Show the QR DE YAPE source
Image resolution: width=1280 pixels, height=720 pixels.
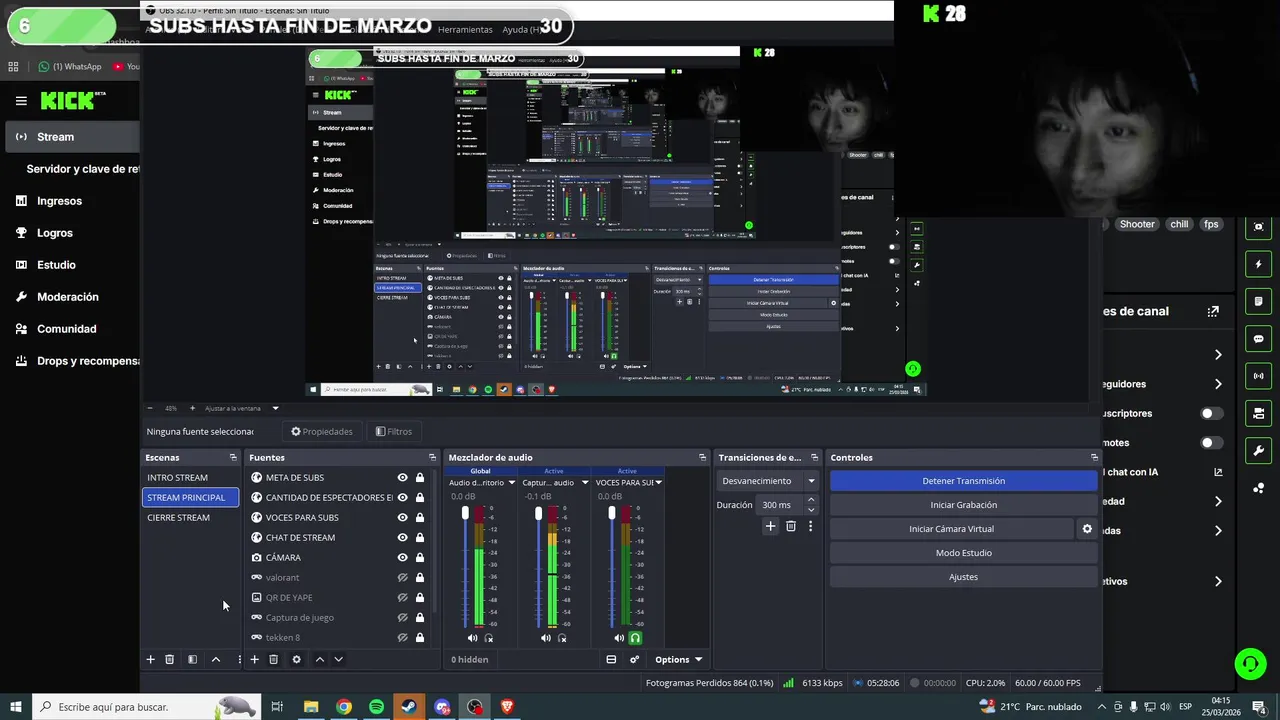coord(402,597)
